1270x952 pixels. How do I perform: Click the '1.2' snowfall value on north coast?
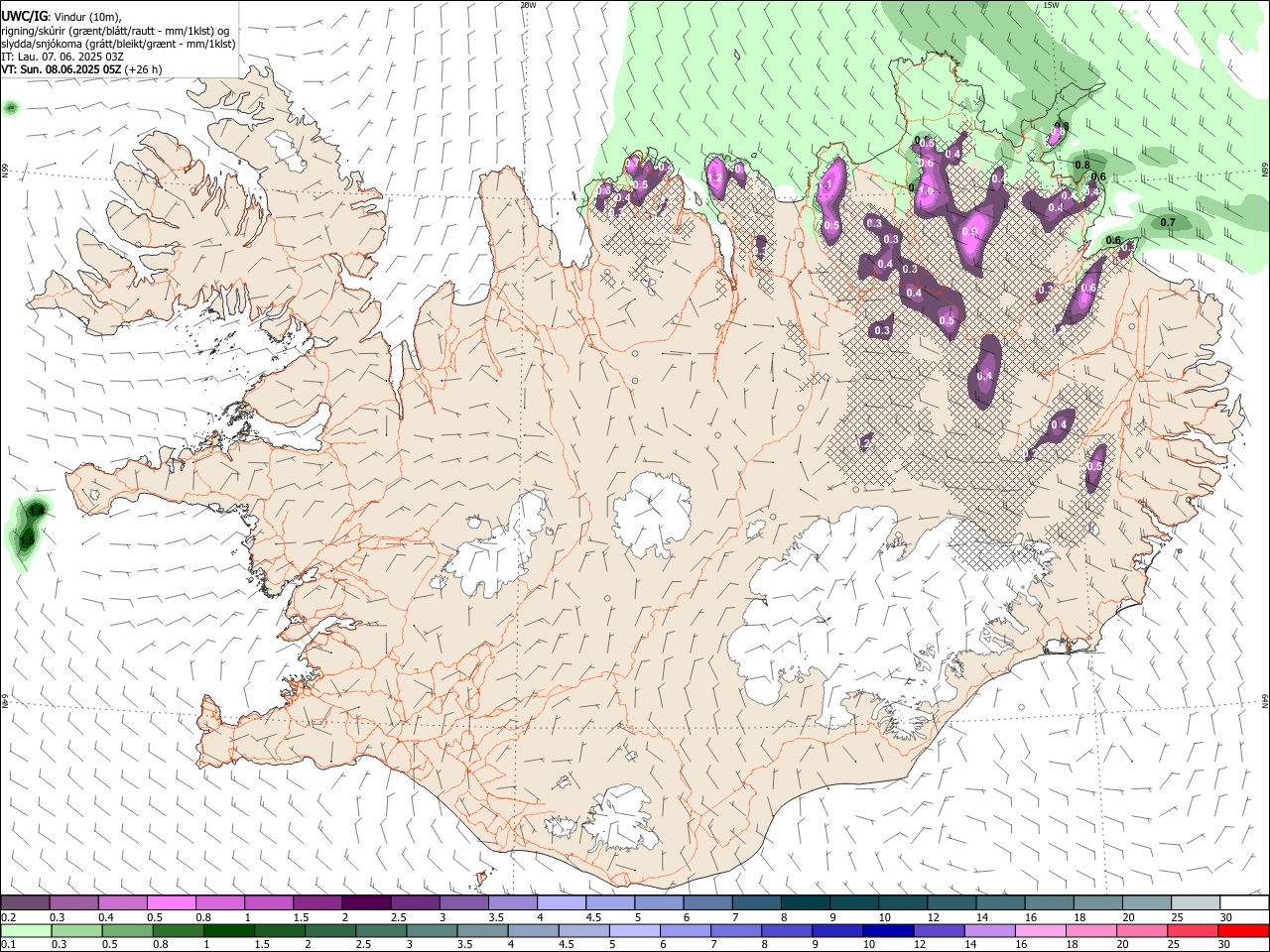(714, 178)
